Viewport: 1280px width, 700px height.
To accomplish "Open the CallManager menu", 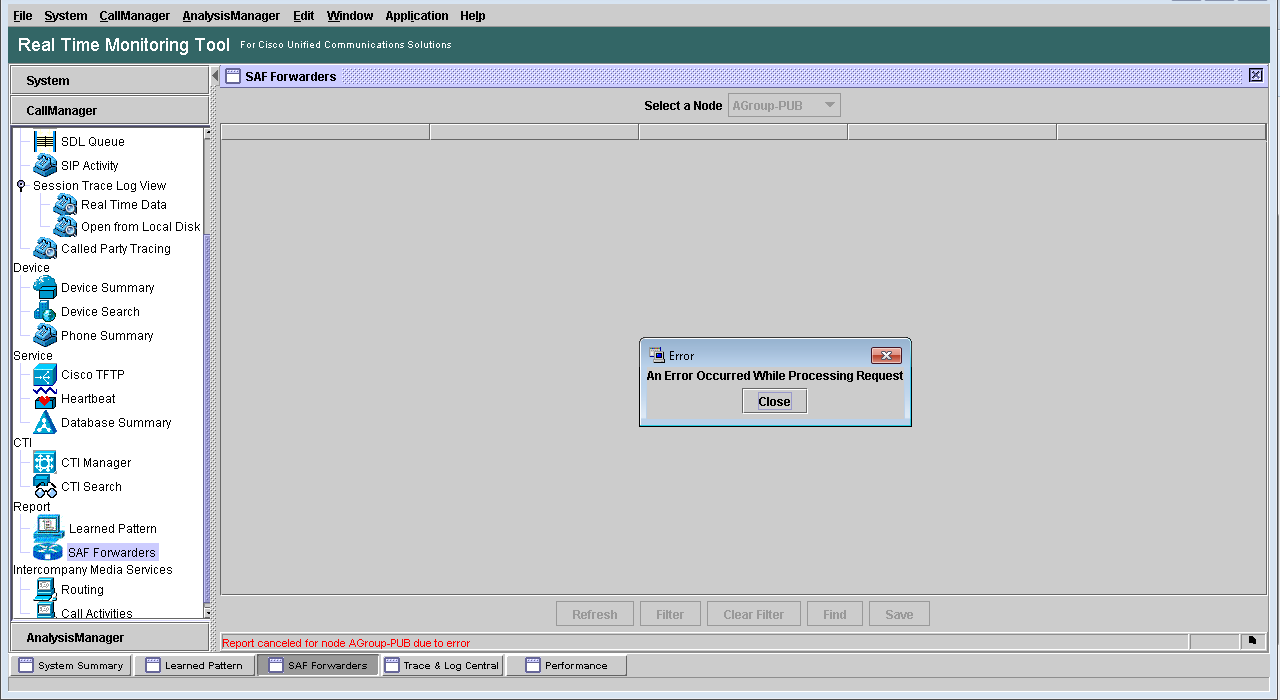I will (135, 15).
